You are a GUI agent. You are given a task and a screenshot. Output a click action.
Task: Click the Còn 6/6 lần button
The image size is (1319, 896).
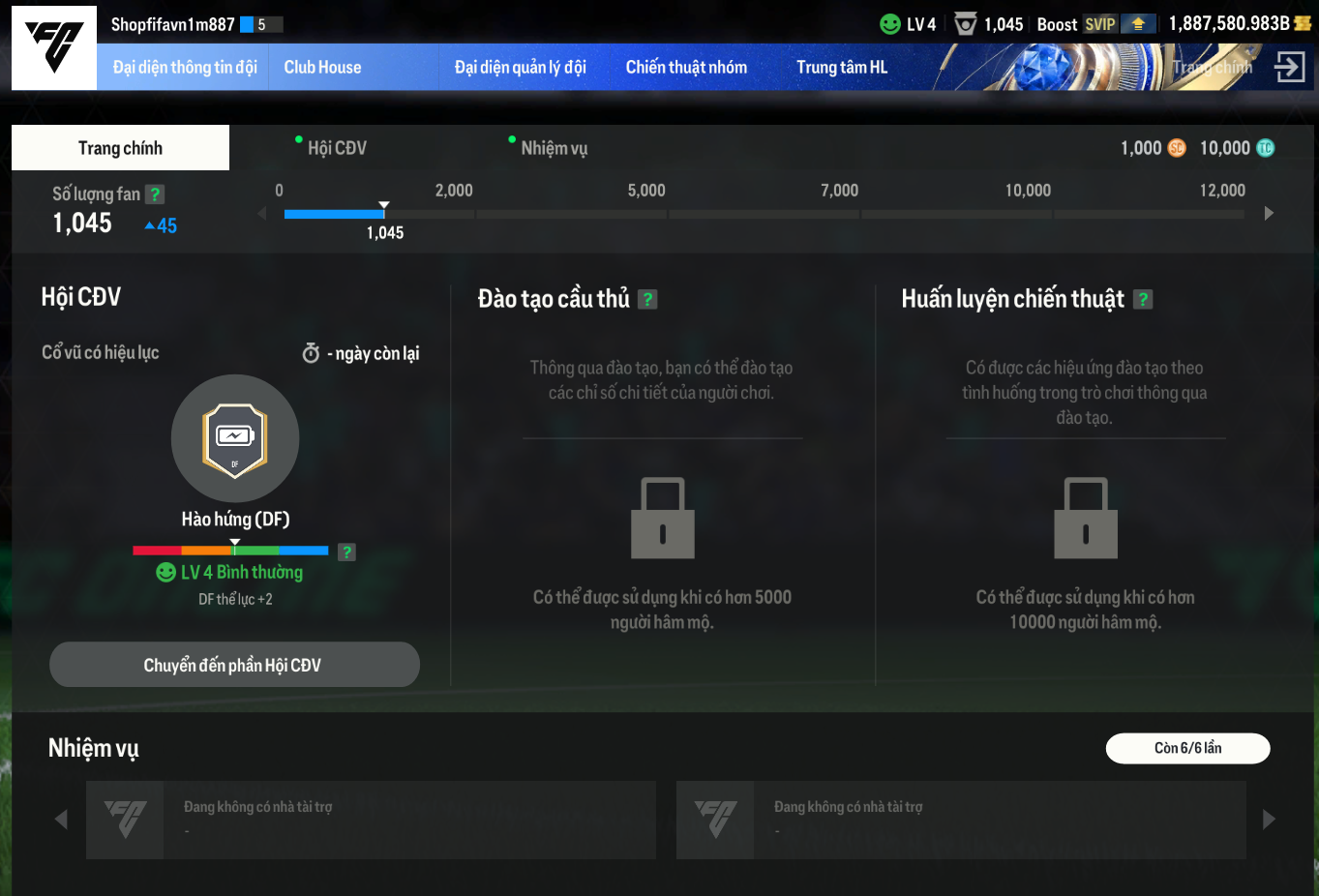click(1187, 748)
